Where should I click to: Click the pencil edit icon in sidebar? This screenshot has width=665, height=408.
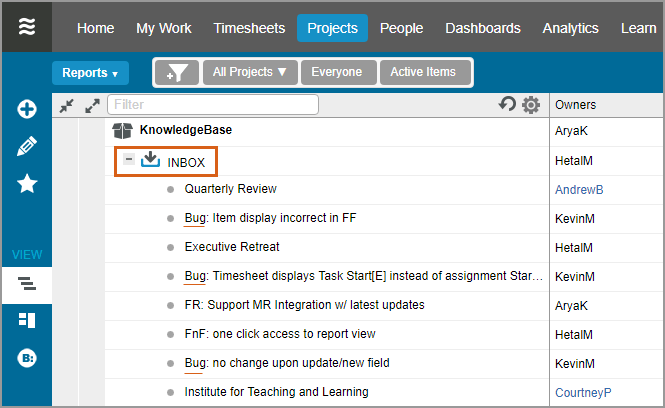click(27, 146)
